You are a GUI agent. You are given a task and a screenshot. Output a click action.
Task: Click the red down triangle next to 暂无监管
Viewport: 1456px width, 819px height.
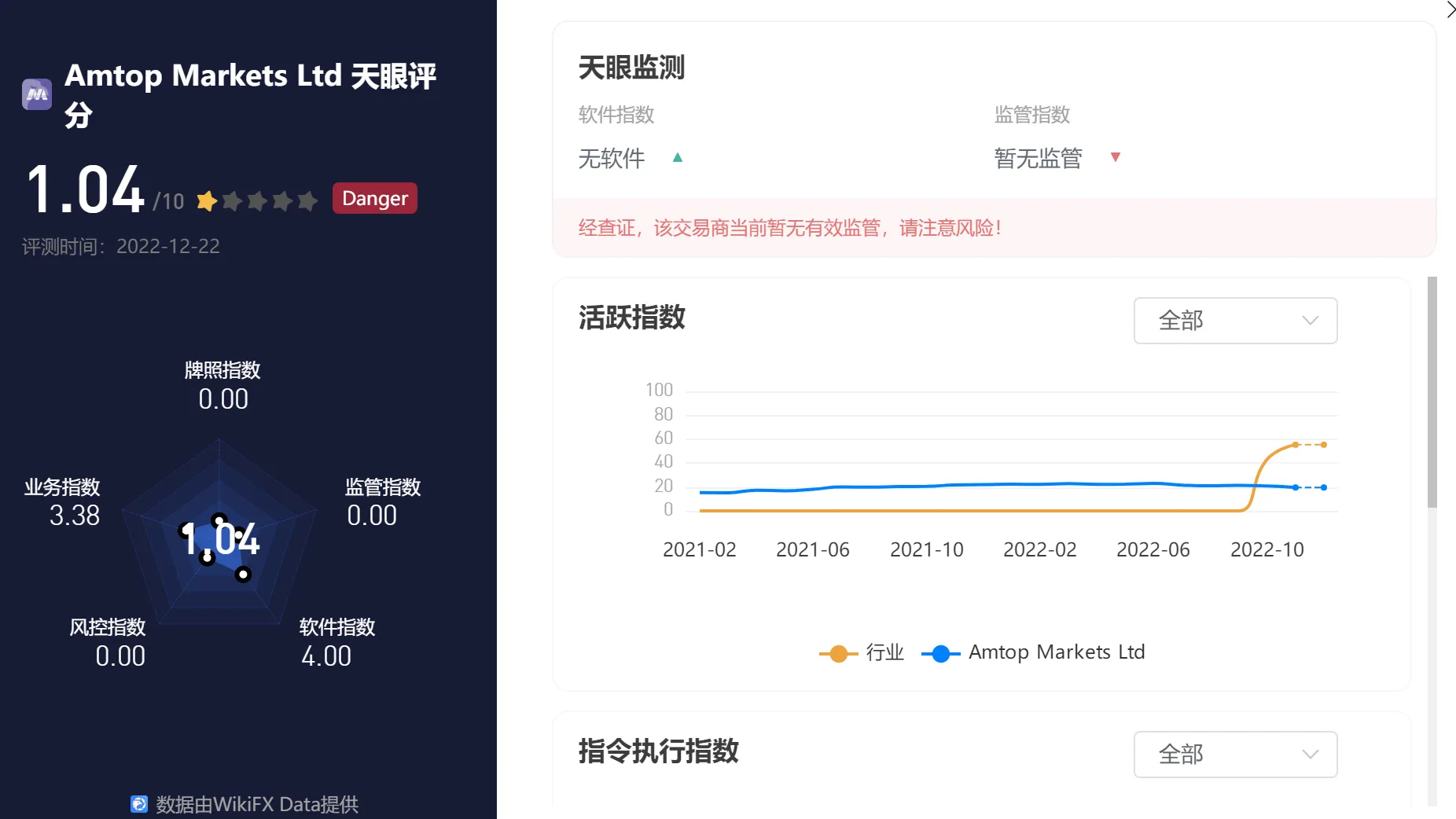click(1115, 157)
